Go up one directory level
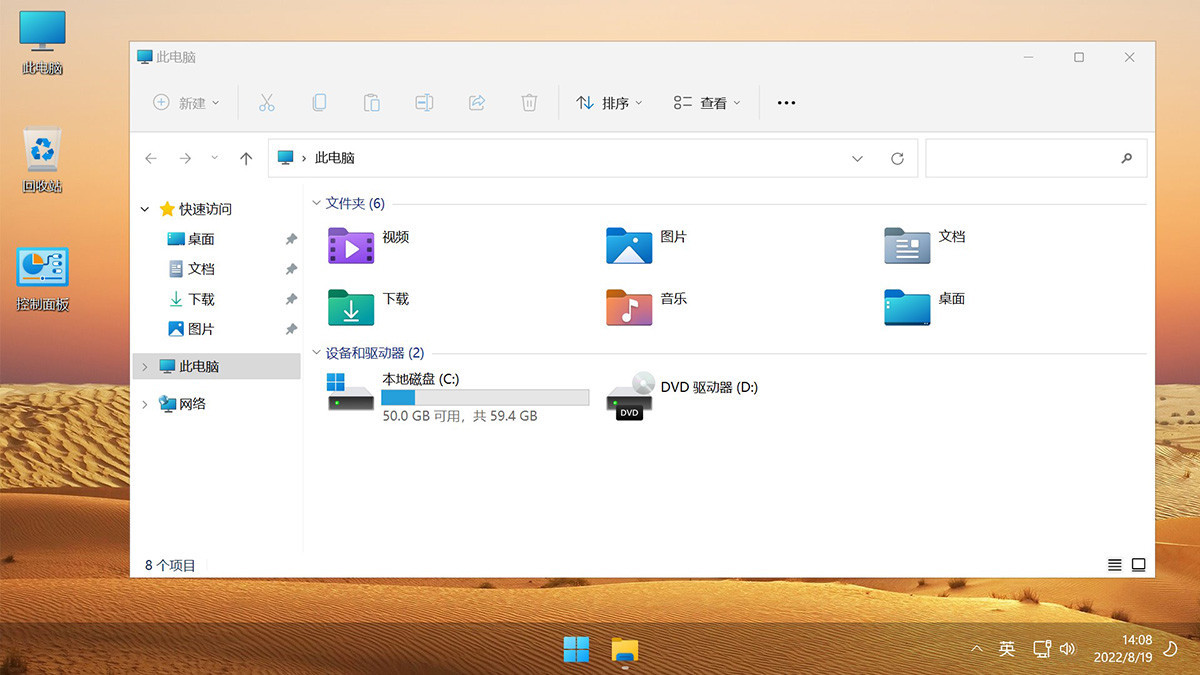1200x675 pixels. [x=246, y=158]
